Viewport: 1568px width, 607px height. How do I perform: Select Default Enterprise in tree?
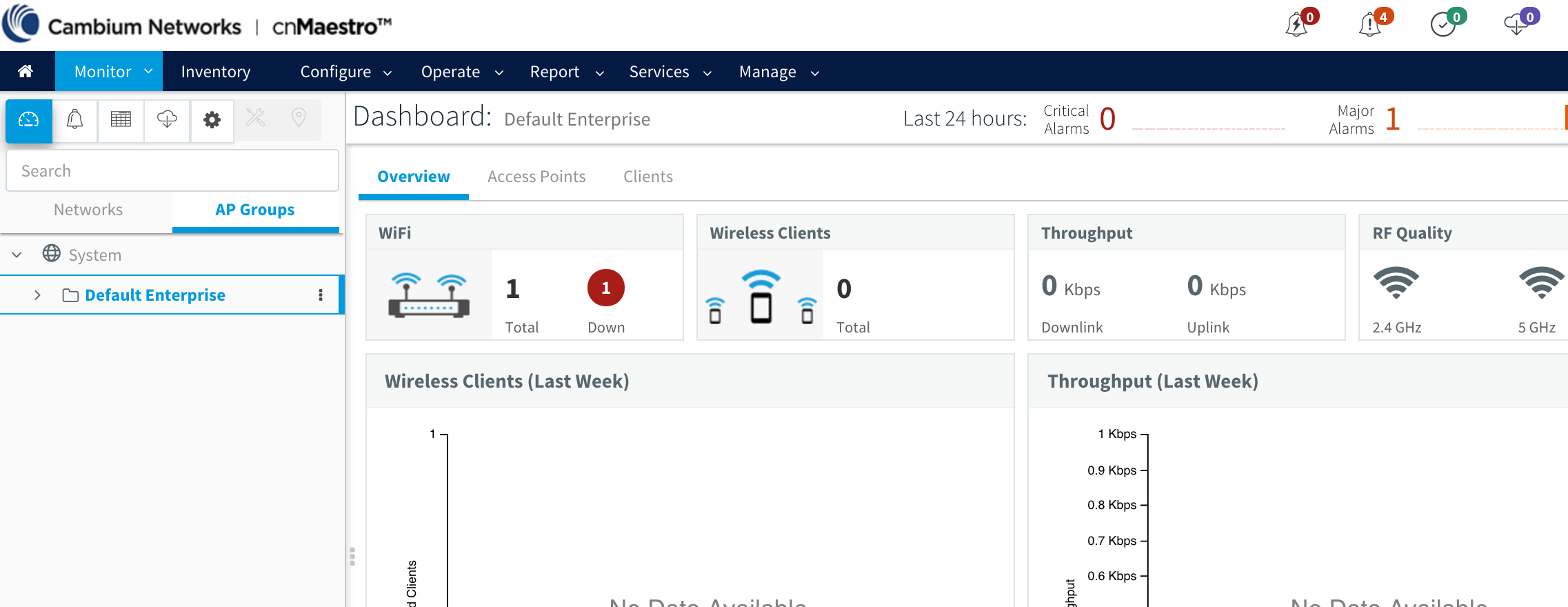click(x=155, y=295)
